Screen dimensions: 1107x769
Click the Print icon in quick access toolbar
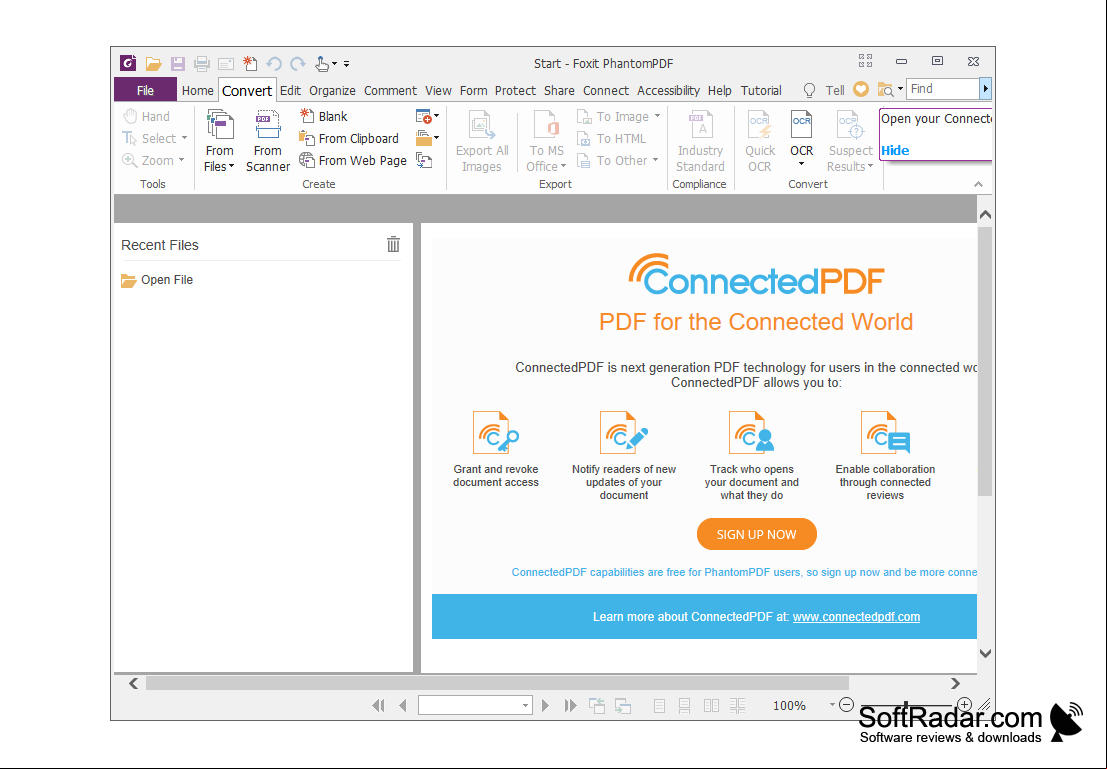click(x=202, y=64)
